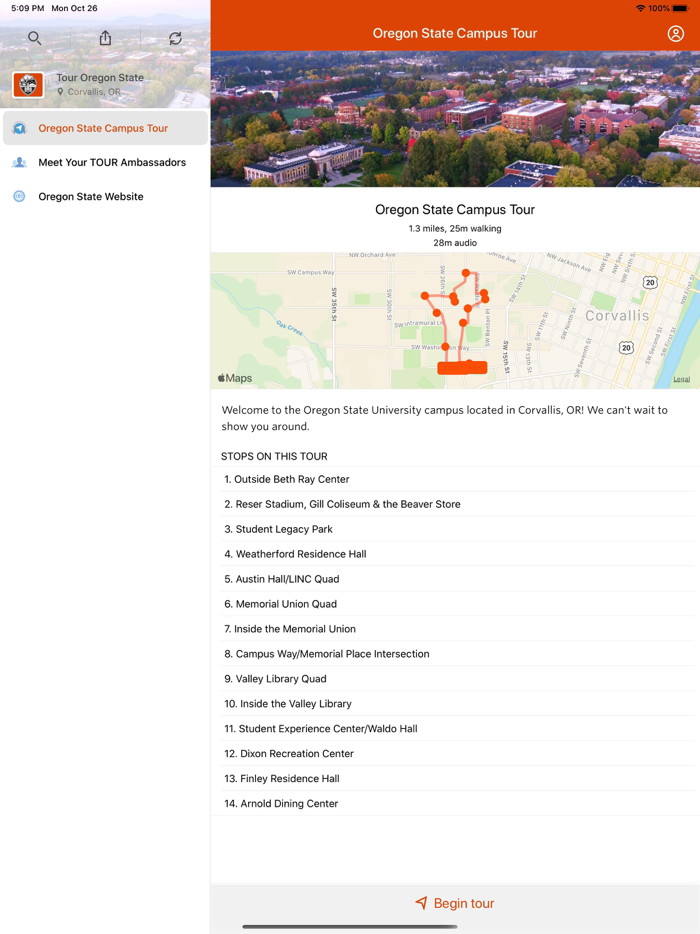Viewport: 700px width, 934px height.
Task: Choose stop 5. Austin Hall/LINC Quad
Action: tap(458, 579)
